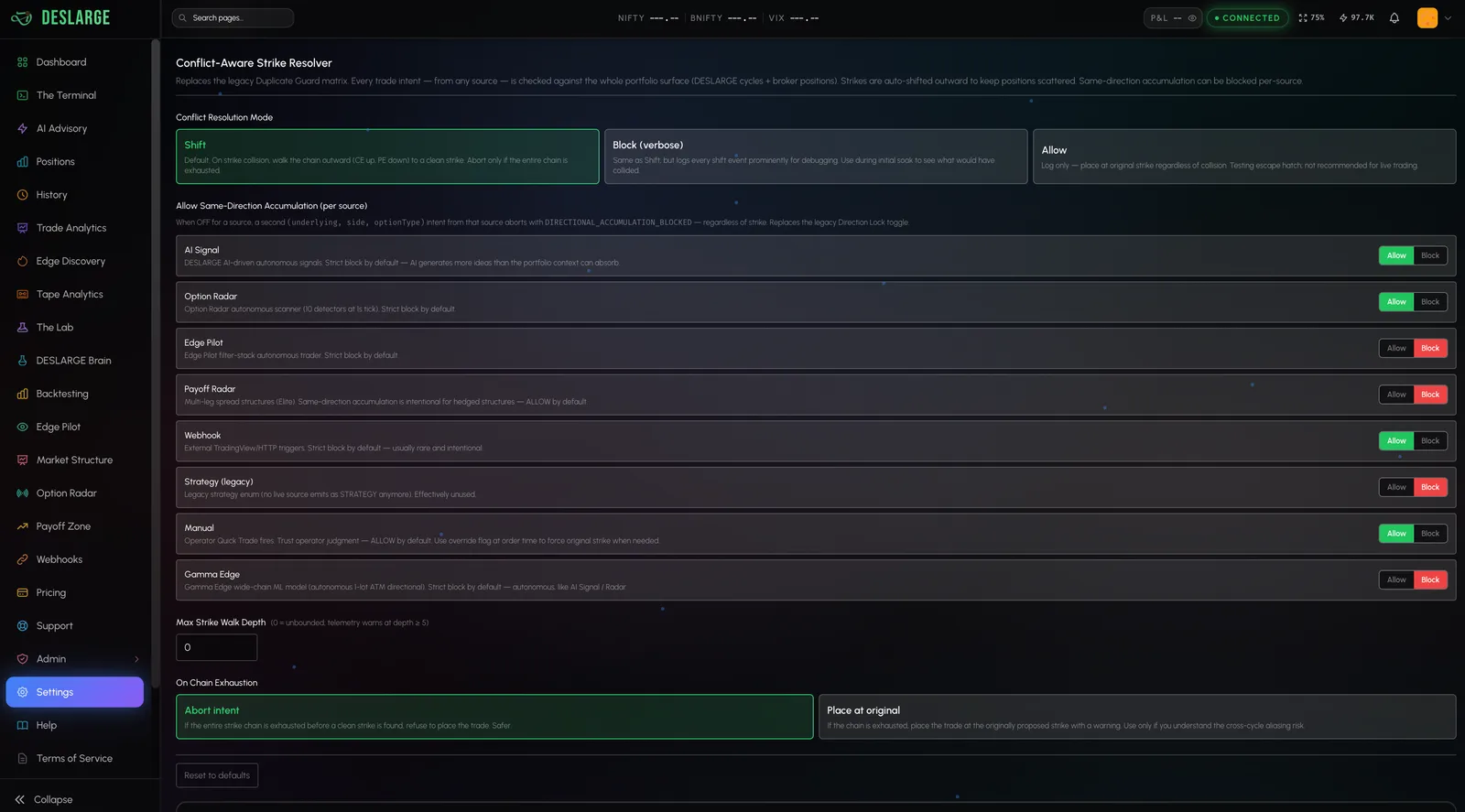Click the CONNECTED status indicator
The width and height of the screenshot is (1465, 812).
(1247, 17)
